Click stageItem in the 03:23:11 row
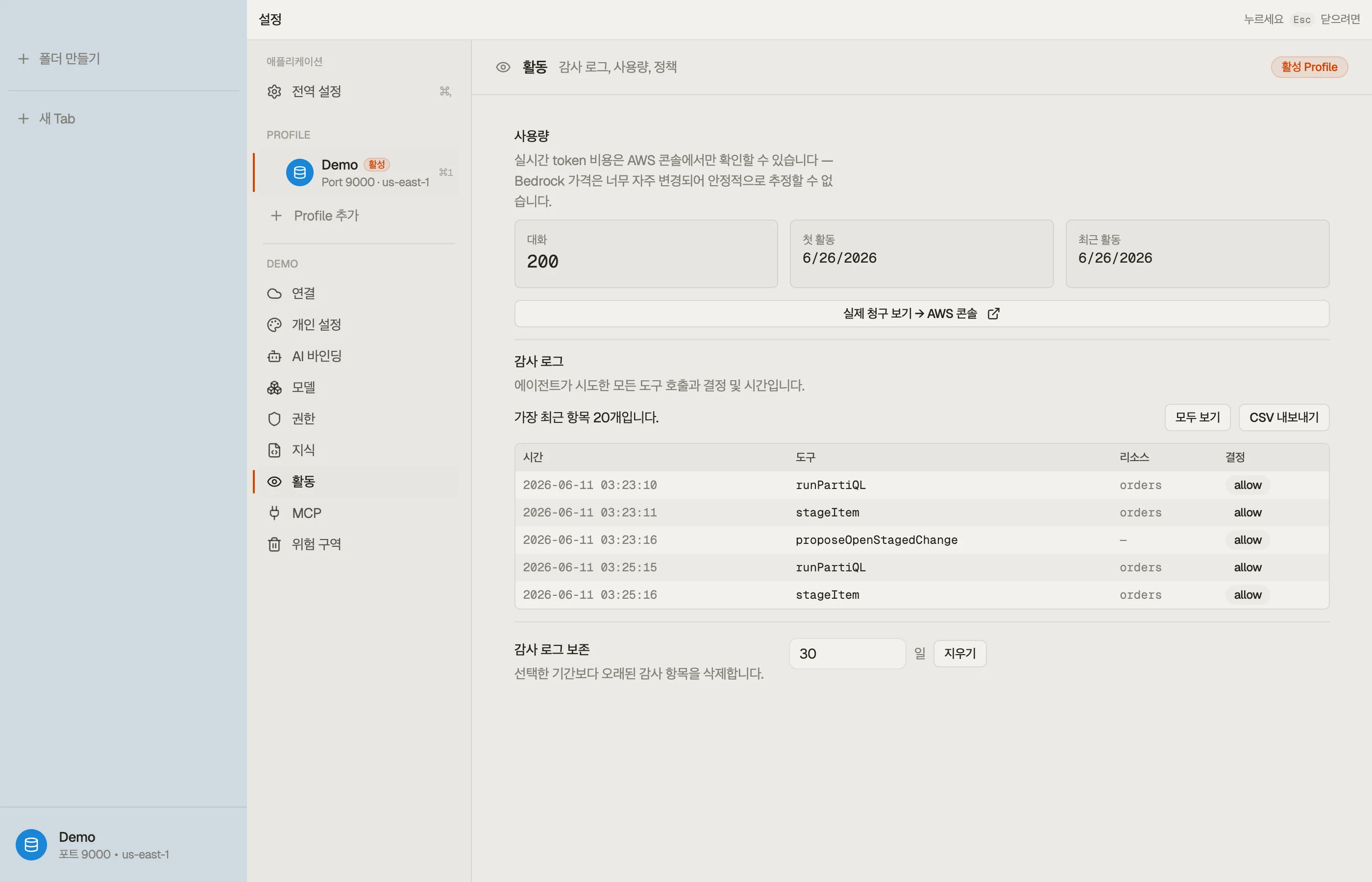The width and height of the screenshot is (1372, 882). click(x=828, y=513)
